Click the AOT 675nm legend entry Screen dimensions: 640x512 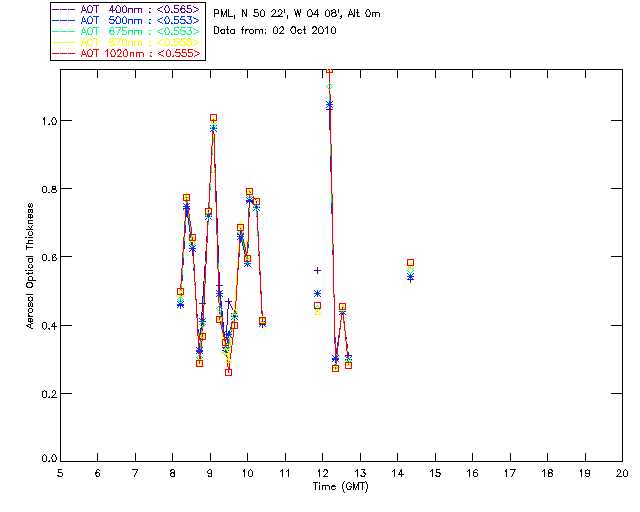(126, 31)
